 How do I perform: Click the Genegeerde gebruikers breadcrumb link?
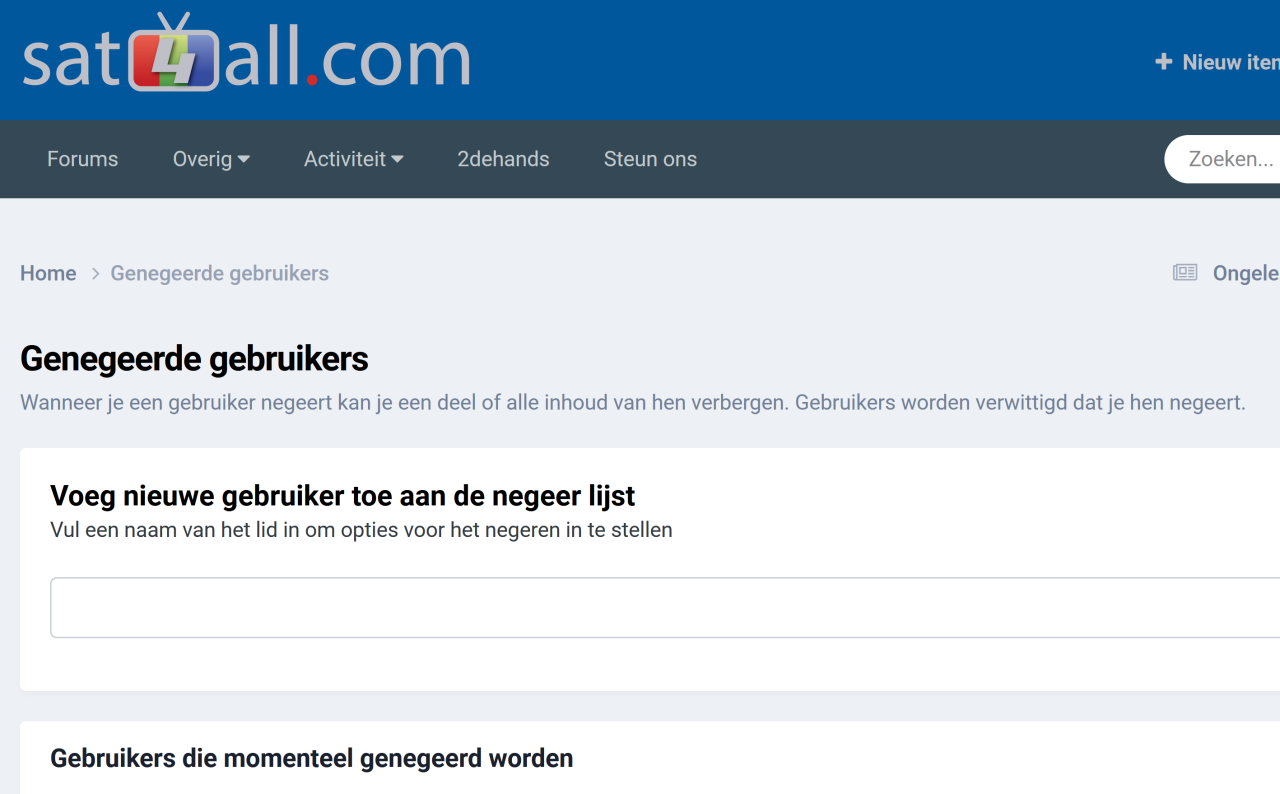coord(219,273)
